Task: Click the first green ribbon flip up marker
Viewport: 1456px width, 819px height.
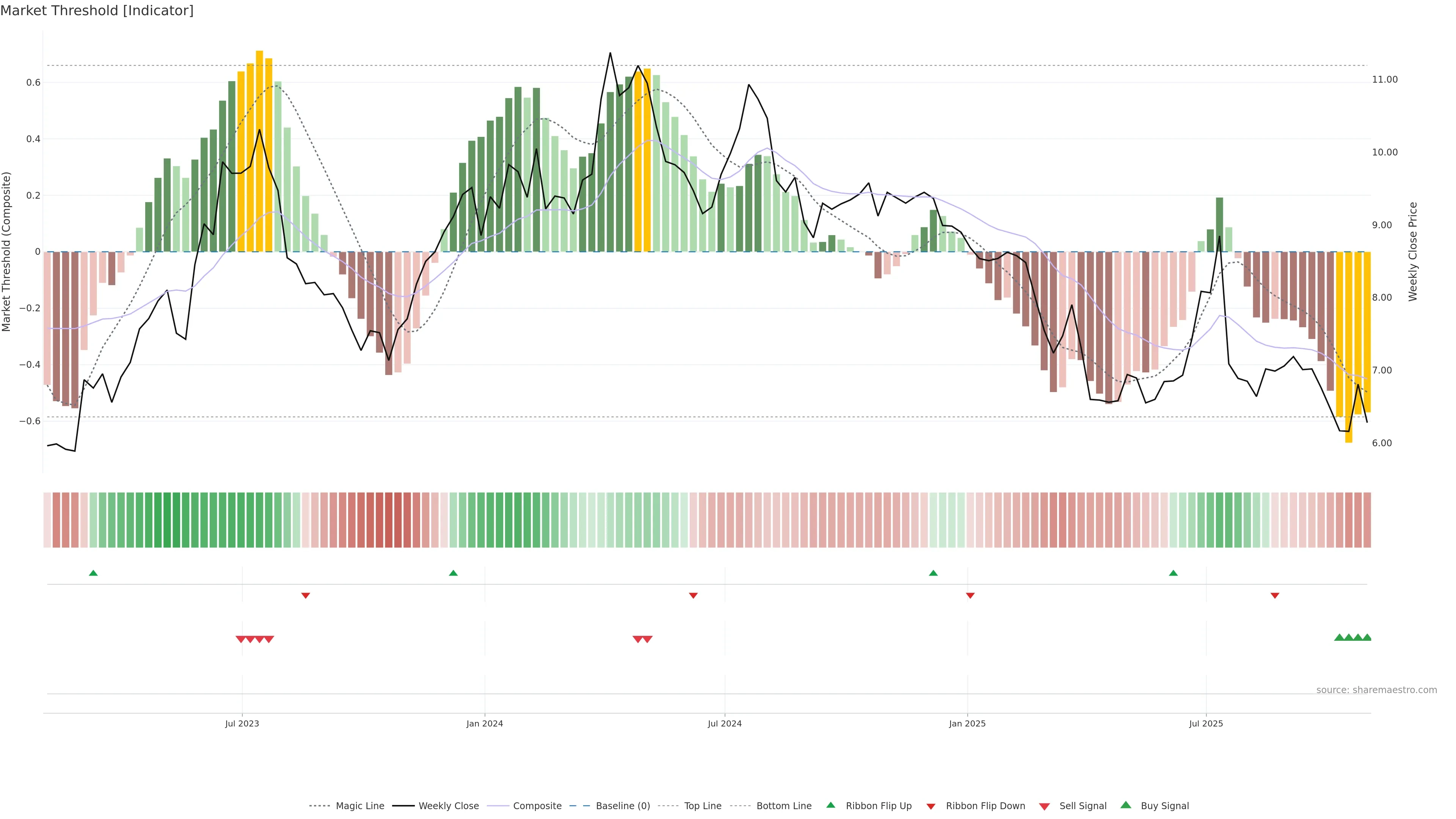Action: coord(93,573)
